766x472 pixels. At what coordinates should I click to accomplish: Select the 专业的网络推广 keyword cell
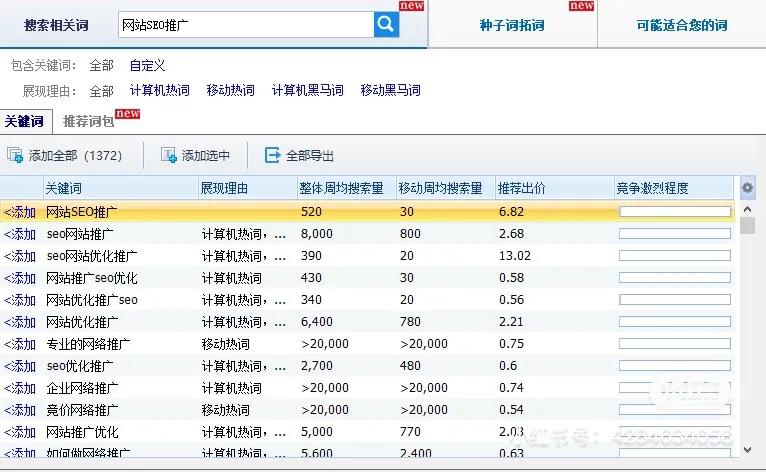coord(88,344)
